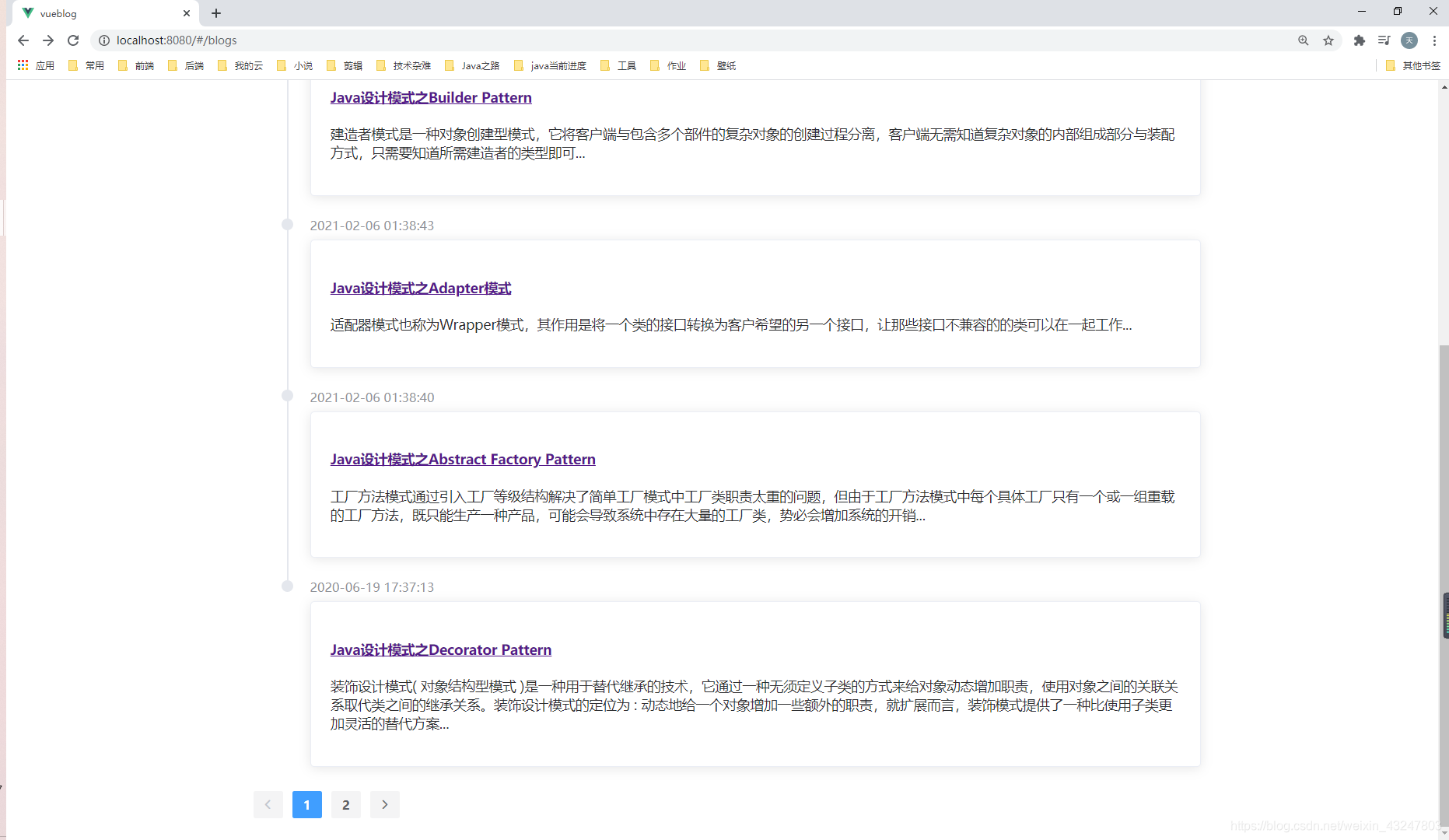
Task: Open the Java设计模式之Builder Pattern post
Action: tap(431, 97)
